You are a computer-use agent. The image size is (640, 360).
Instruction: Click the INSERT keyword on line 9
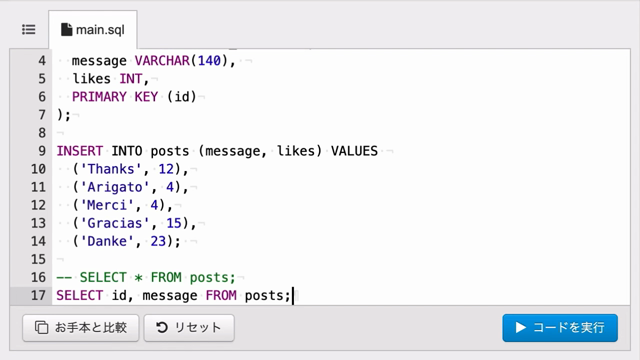pyautogui.click(x=80, y=151)
